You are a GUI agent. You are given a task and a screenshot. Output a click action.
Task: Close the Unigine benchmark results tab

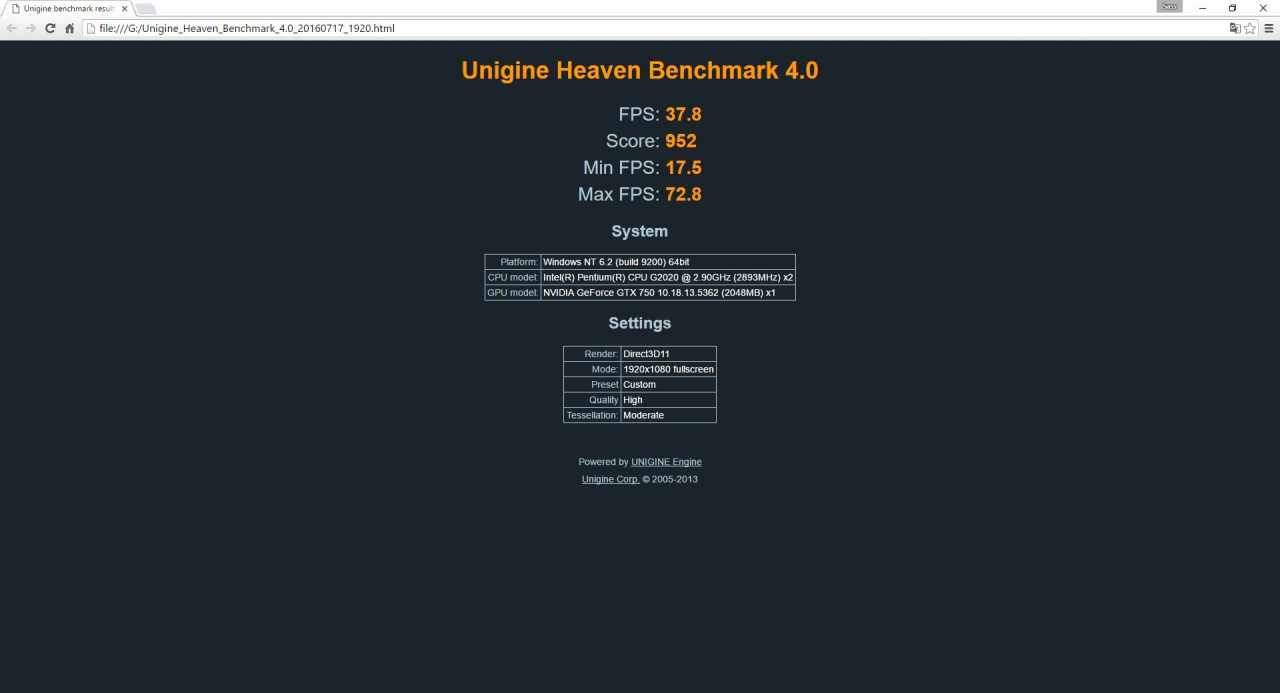coord(124,8)
